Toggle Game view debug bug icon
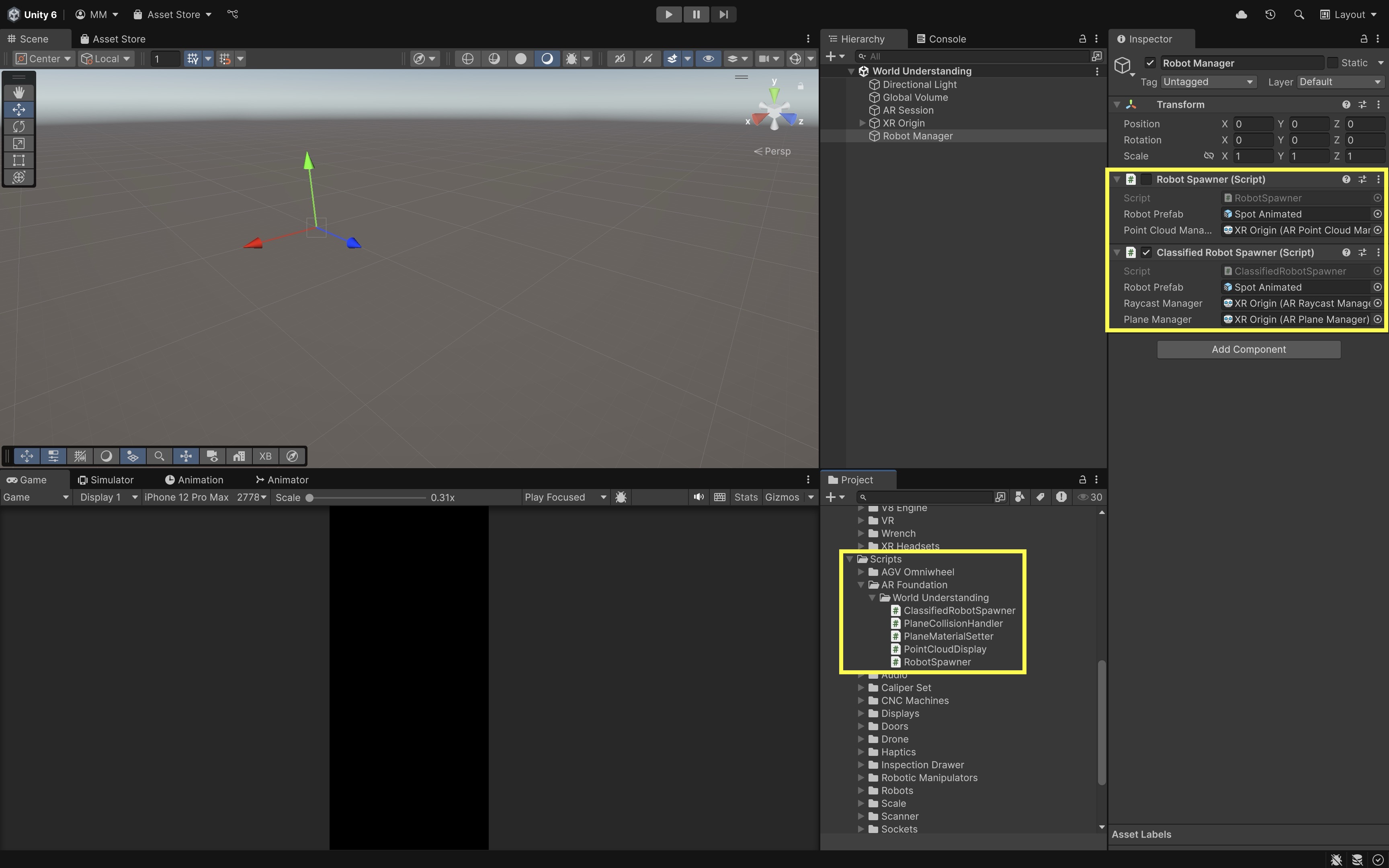The image size is (1389, 868). [621, 497]
